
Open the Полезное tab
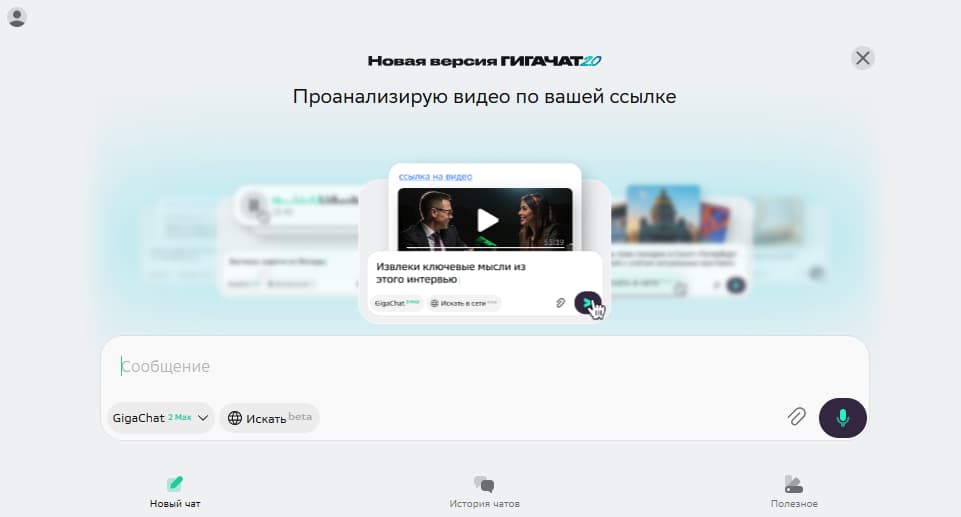coord(794,492)
